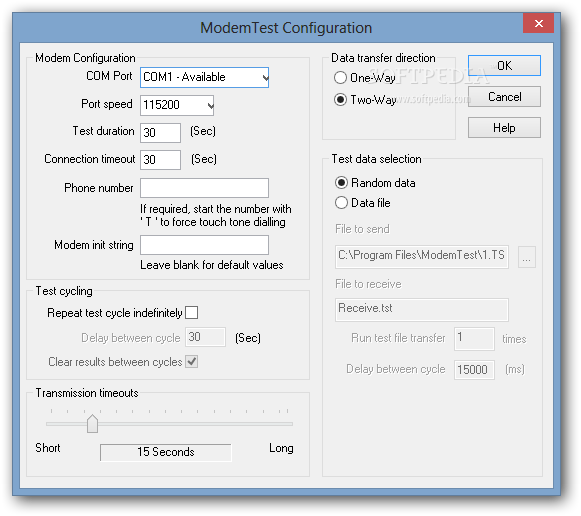
Task: Click the 'Leave blank for default values' text
Action: (212, 265)
